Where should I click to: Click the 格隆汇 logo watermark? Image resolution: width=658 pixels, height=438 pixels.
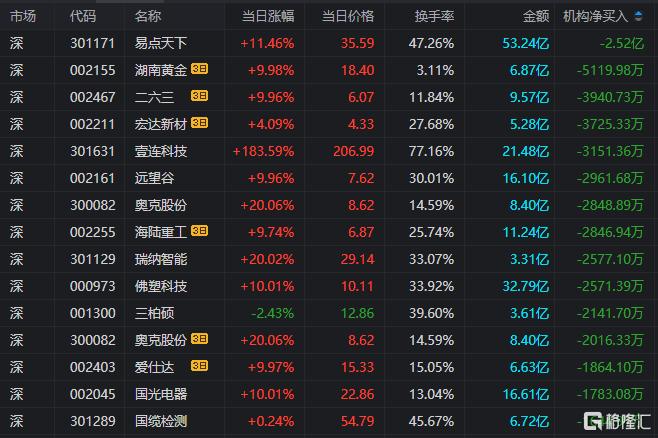click(617, 421)
